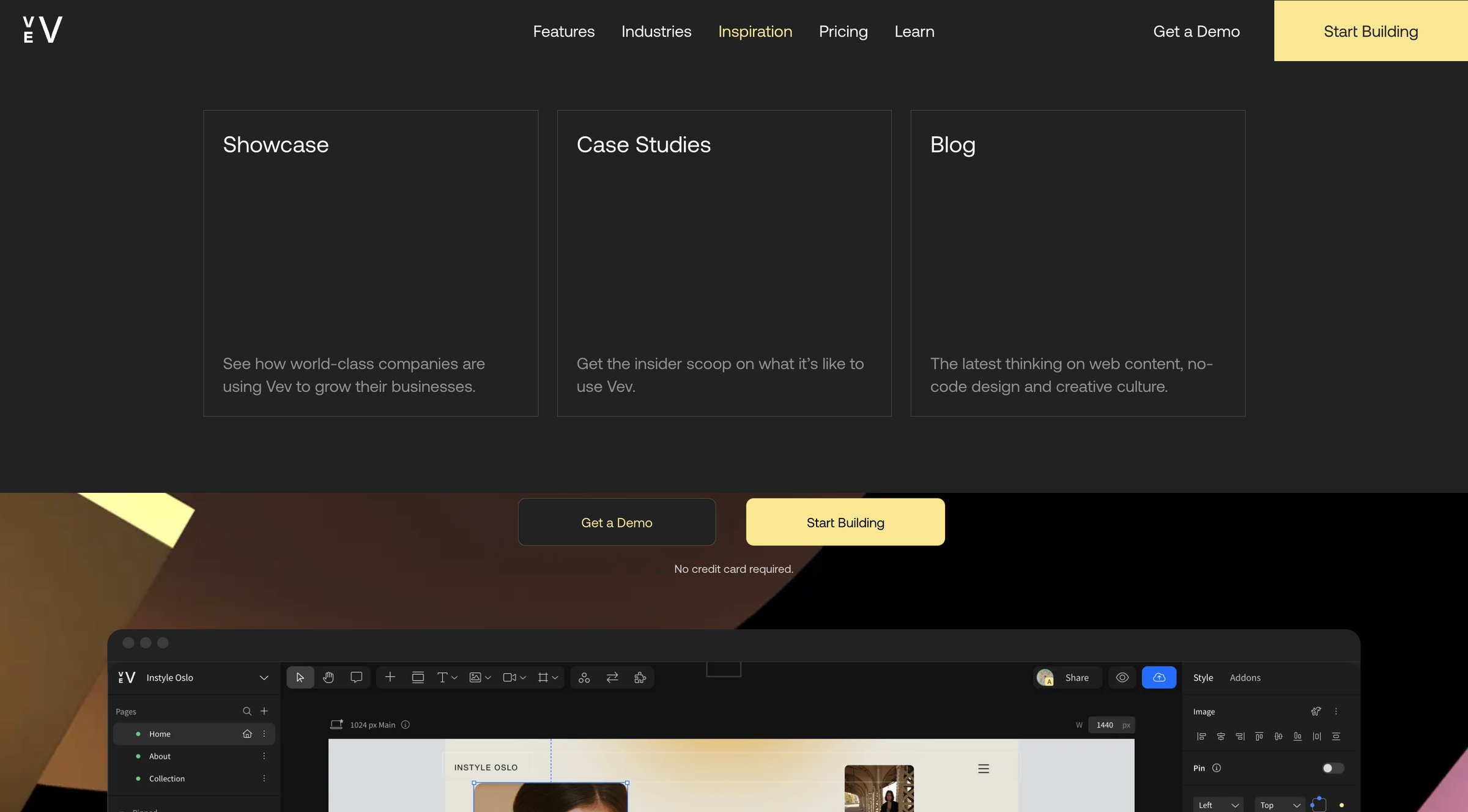Click Get a Demo in the header
The height and width of the screenshot is (812, 1468).
point(1196,31)
